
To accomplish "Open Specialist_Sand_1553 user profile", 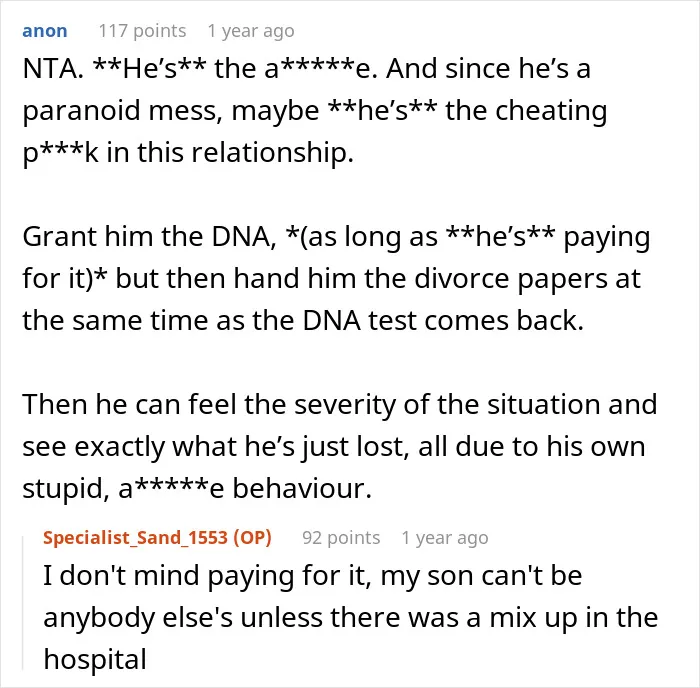I will pos(135,538).
